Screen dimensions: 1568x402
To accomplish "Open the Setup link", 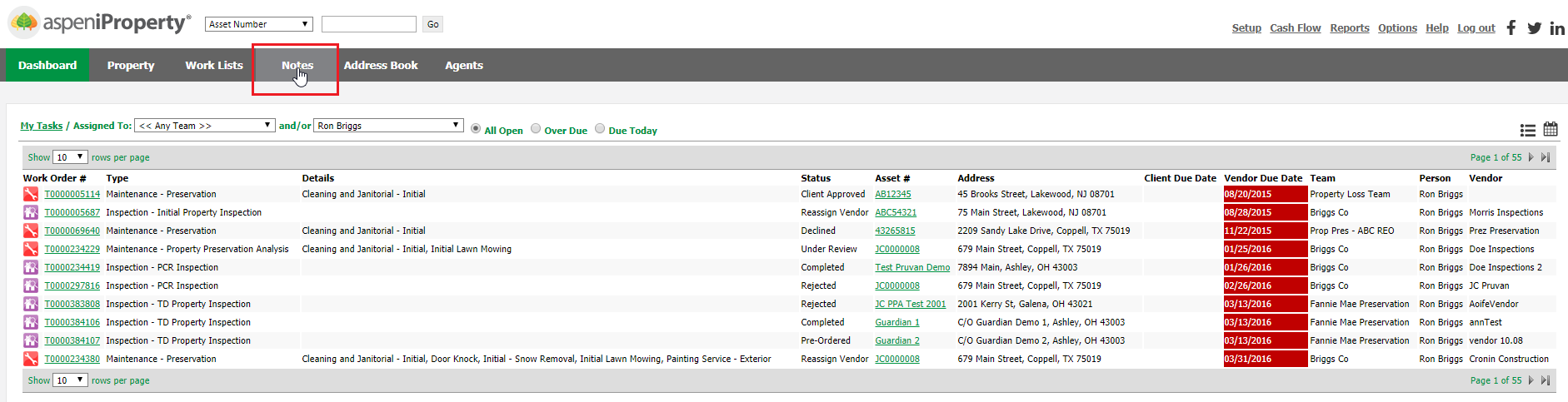I will 1246,28.
